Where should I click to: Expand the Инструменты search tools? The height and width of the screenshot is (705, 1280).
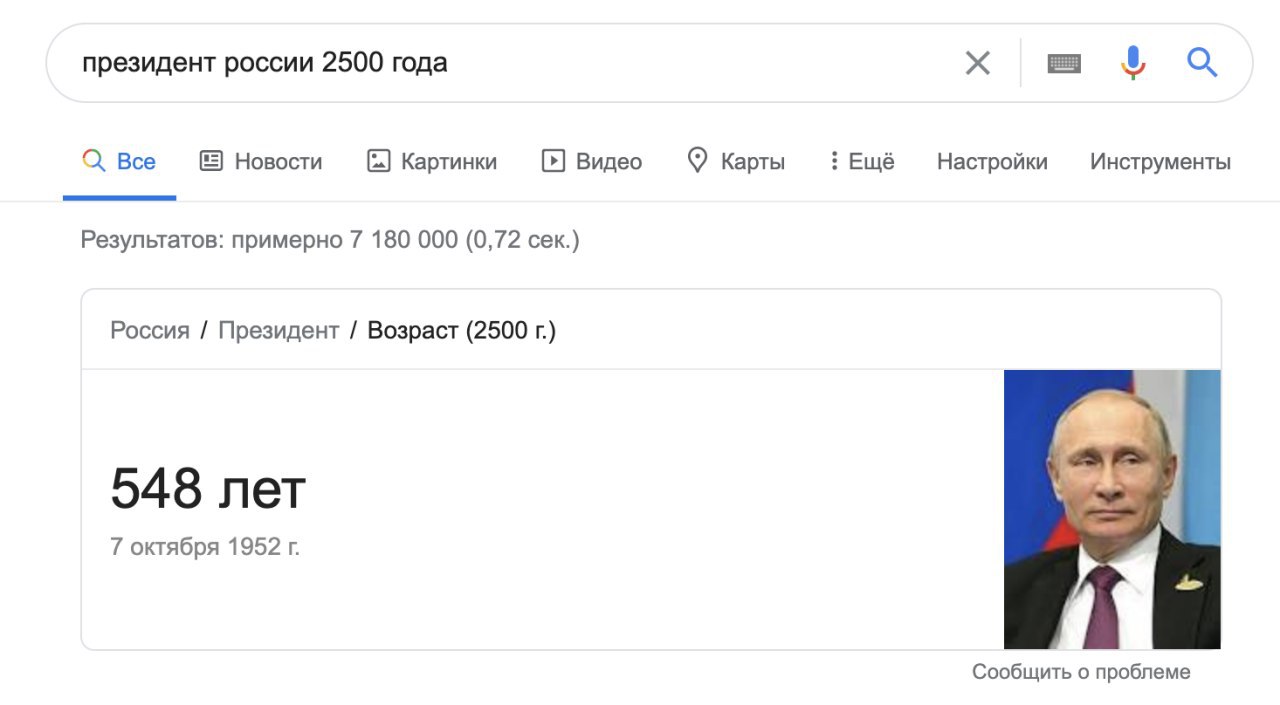click(x=1160, y=162)
